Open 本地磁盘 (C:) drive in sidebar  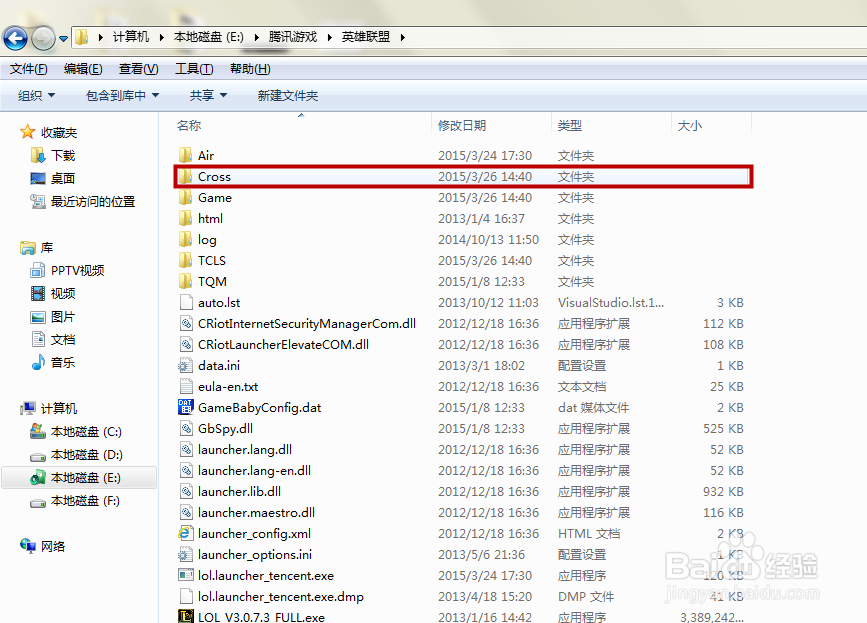(x=76, y=432)
